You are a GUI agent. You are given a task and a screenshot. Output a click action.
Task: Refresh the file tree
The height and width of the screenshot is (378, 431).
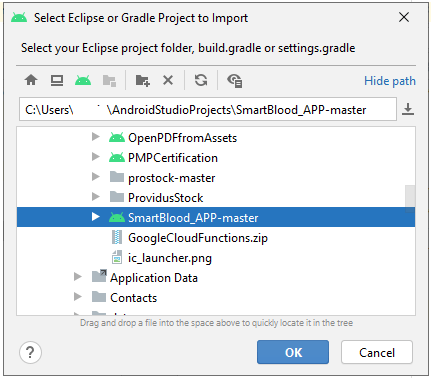pos(201,80)
